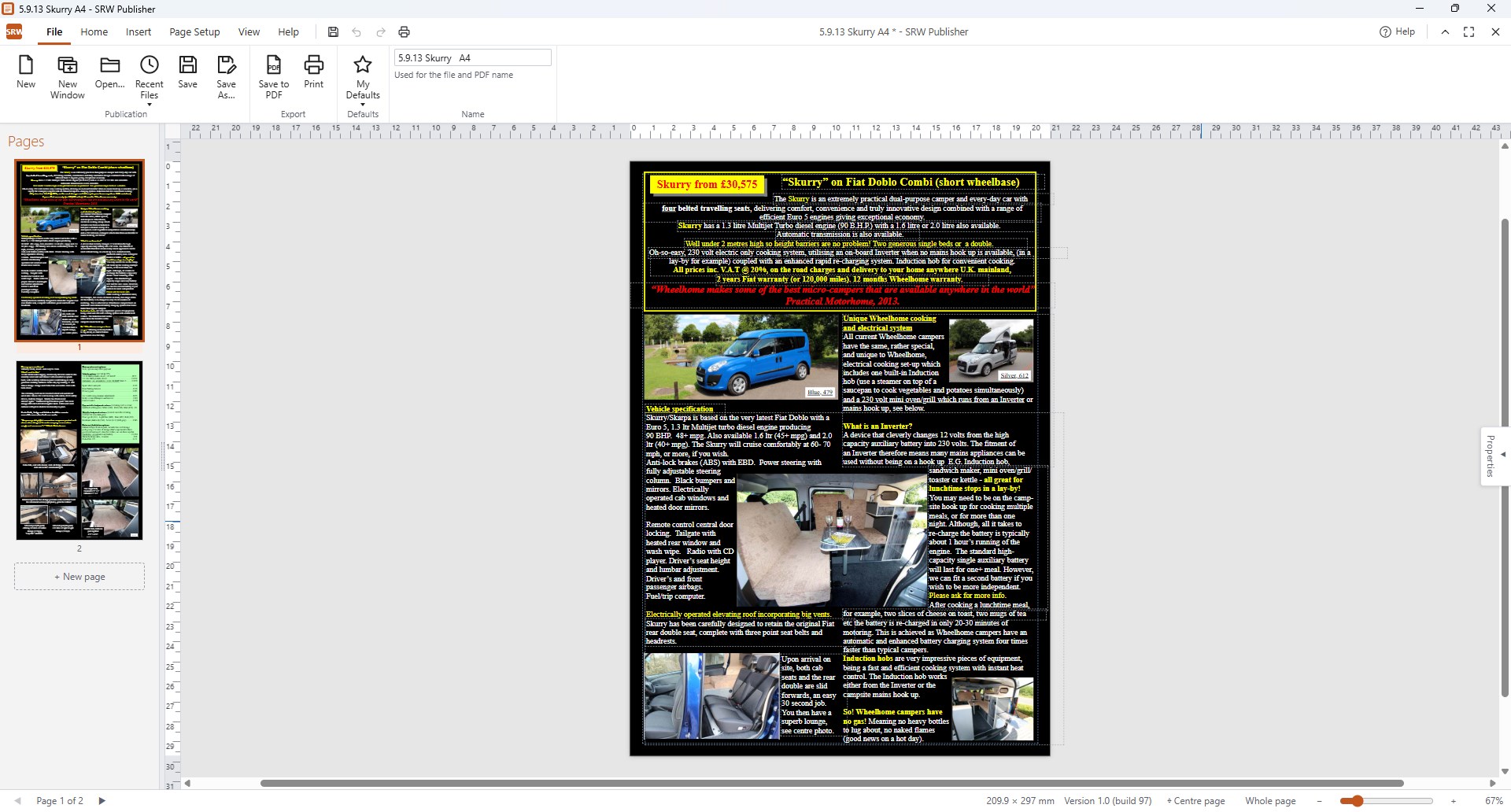Switch to the Insert tab
Screen dimensions: 1511x812
[x=139, y=32]
